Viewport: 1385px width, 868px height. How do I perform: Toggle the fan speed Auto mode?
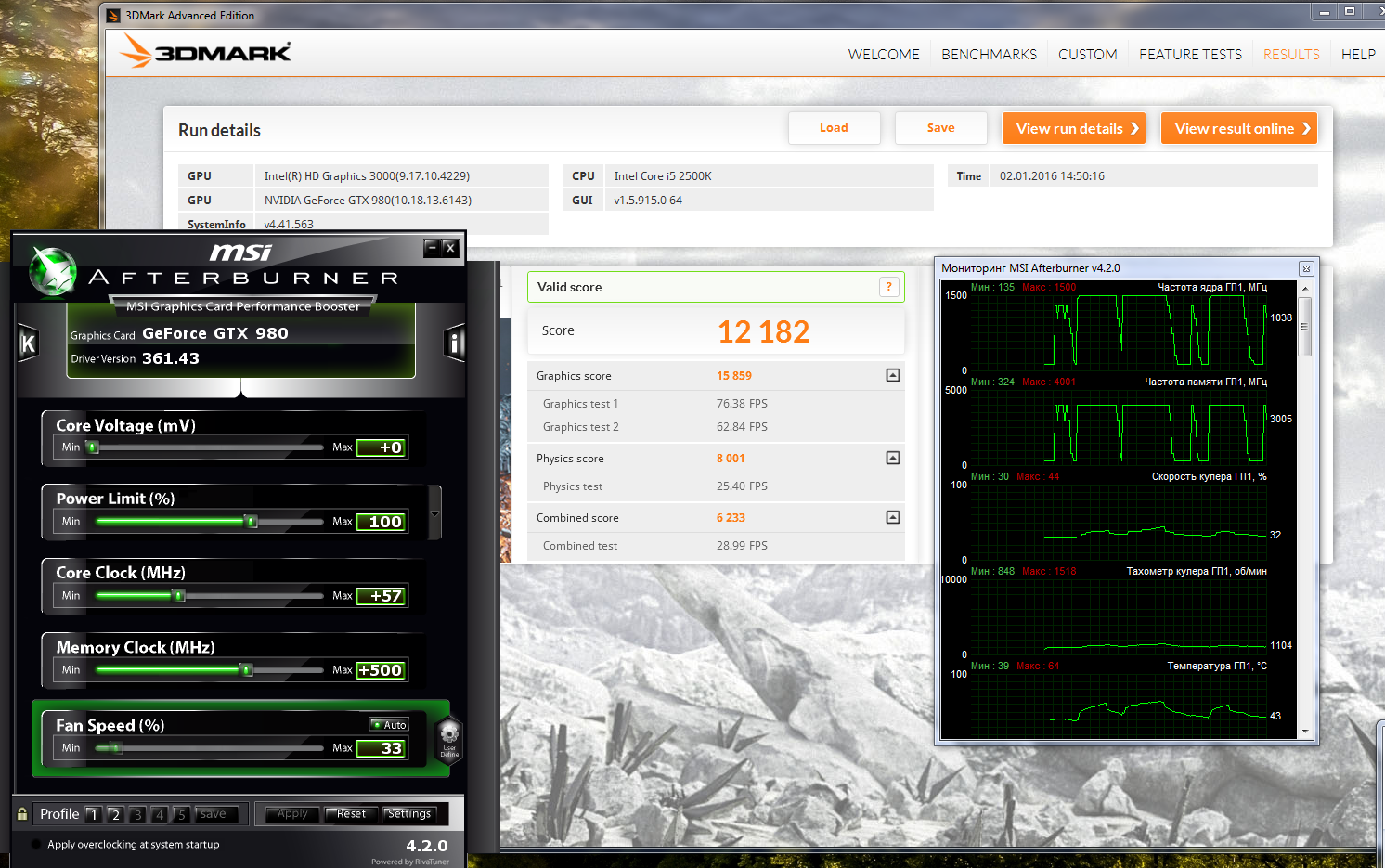tap(389, 725)
